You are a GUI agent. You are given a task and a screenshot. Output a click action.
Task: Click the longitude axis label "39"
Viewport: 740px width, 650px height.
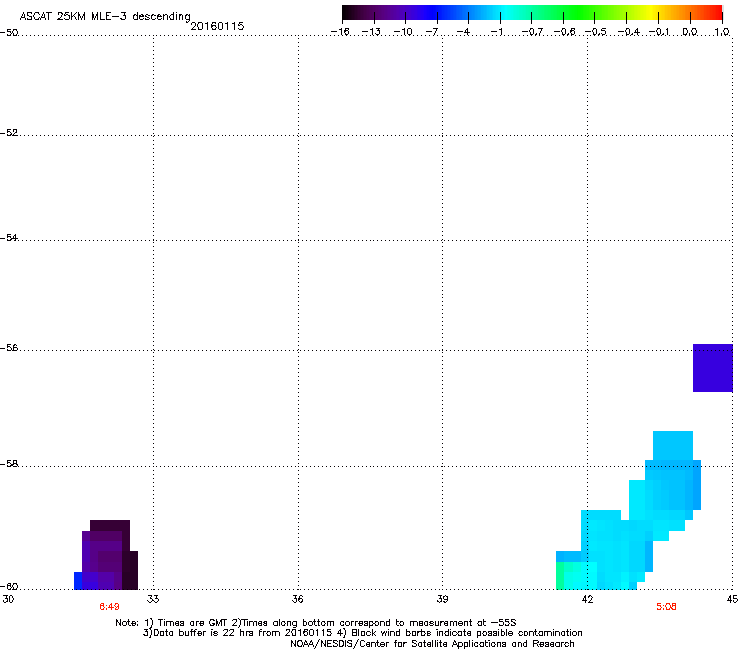pos(442,599)
